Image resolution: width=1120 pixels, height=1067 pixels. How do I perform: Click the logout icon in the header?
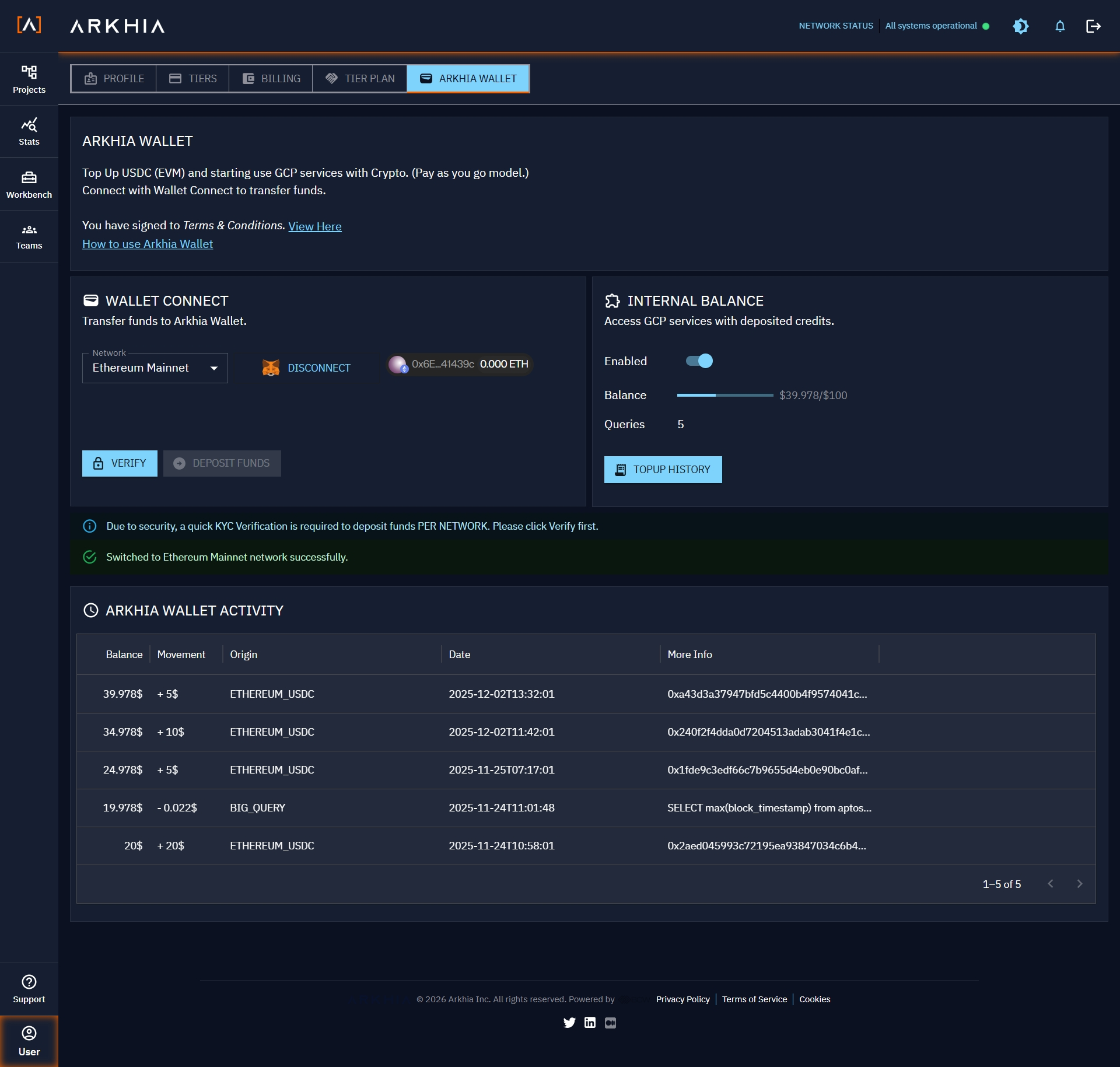pos(1094,26)
